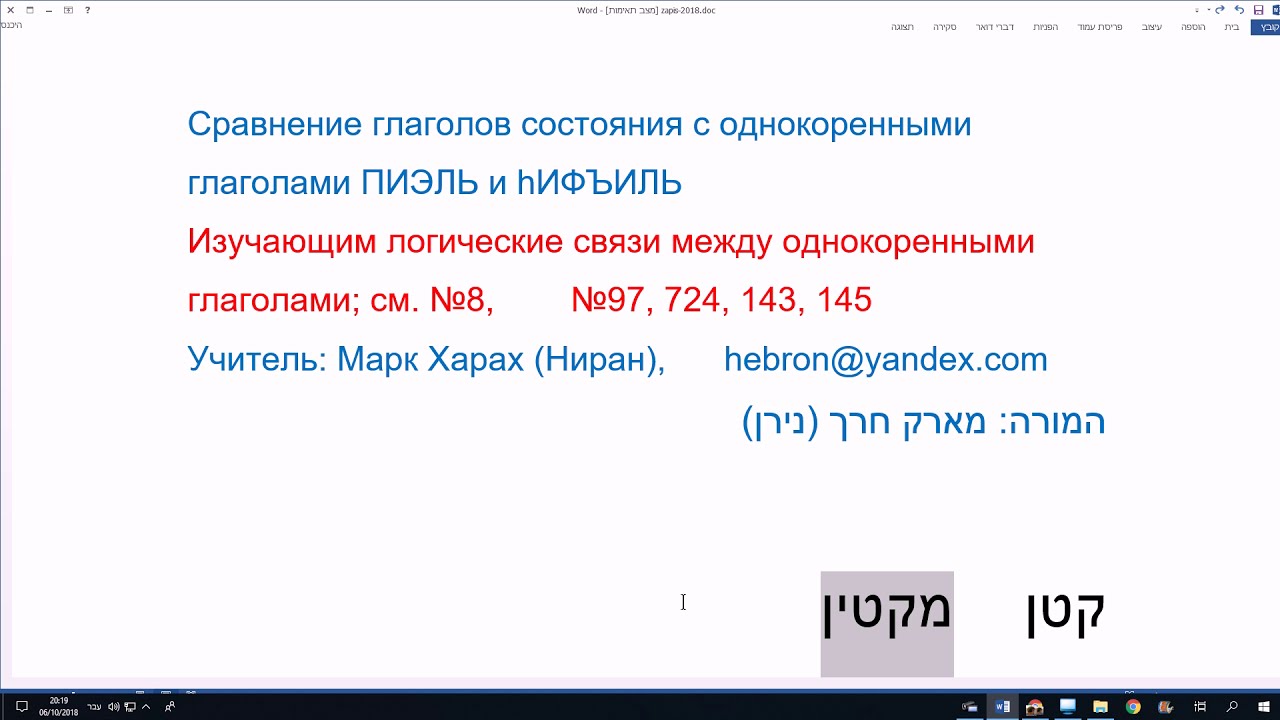The width and height of the screenshot is (1280, 720).
Task: Click the camcorder recording app in taskbar
Action: 969,707
